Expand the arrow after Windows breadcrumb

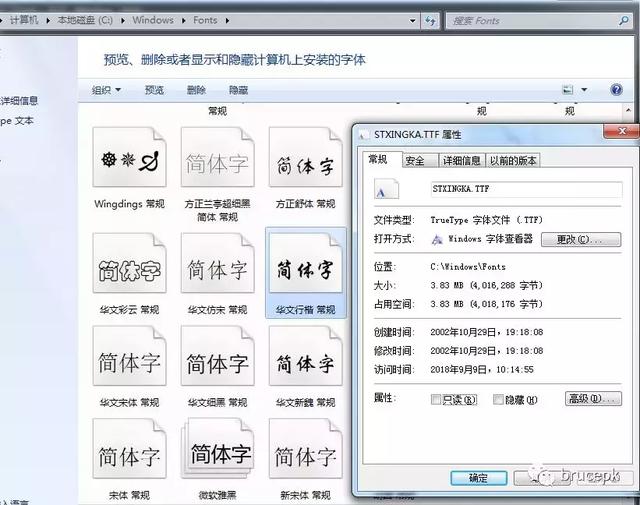click(x=183, y=20)
